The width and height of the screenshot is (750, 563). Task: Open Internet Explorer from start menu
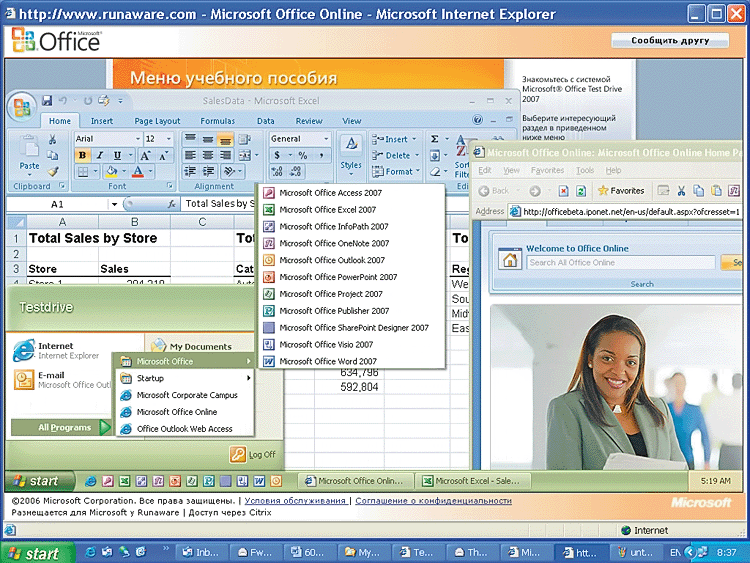point(56,350)
